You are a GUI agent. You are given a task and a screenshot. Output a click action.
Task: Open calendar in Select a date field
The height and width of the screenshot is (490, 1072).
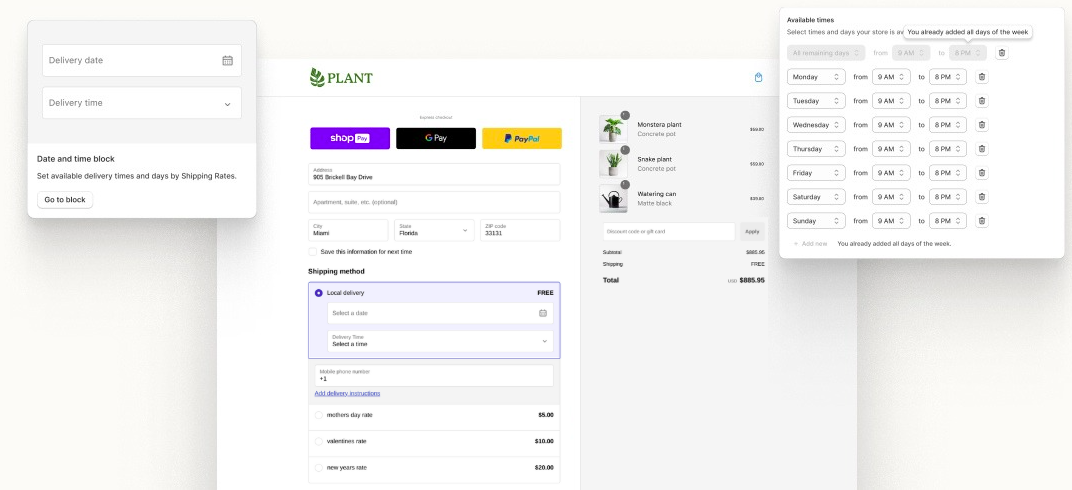[543, 313]
